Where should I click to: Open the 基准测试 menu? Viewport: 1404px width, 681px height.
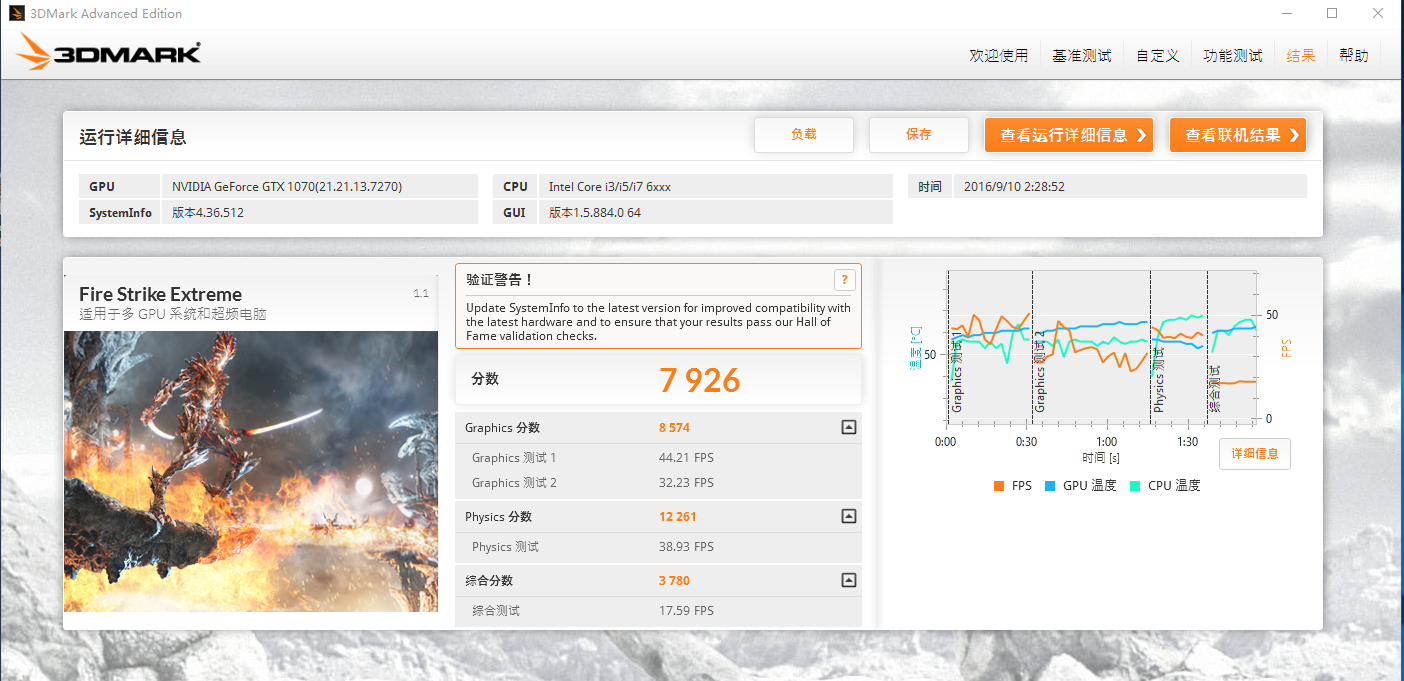[x=1081, y=55]
